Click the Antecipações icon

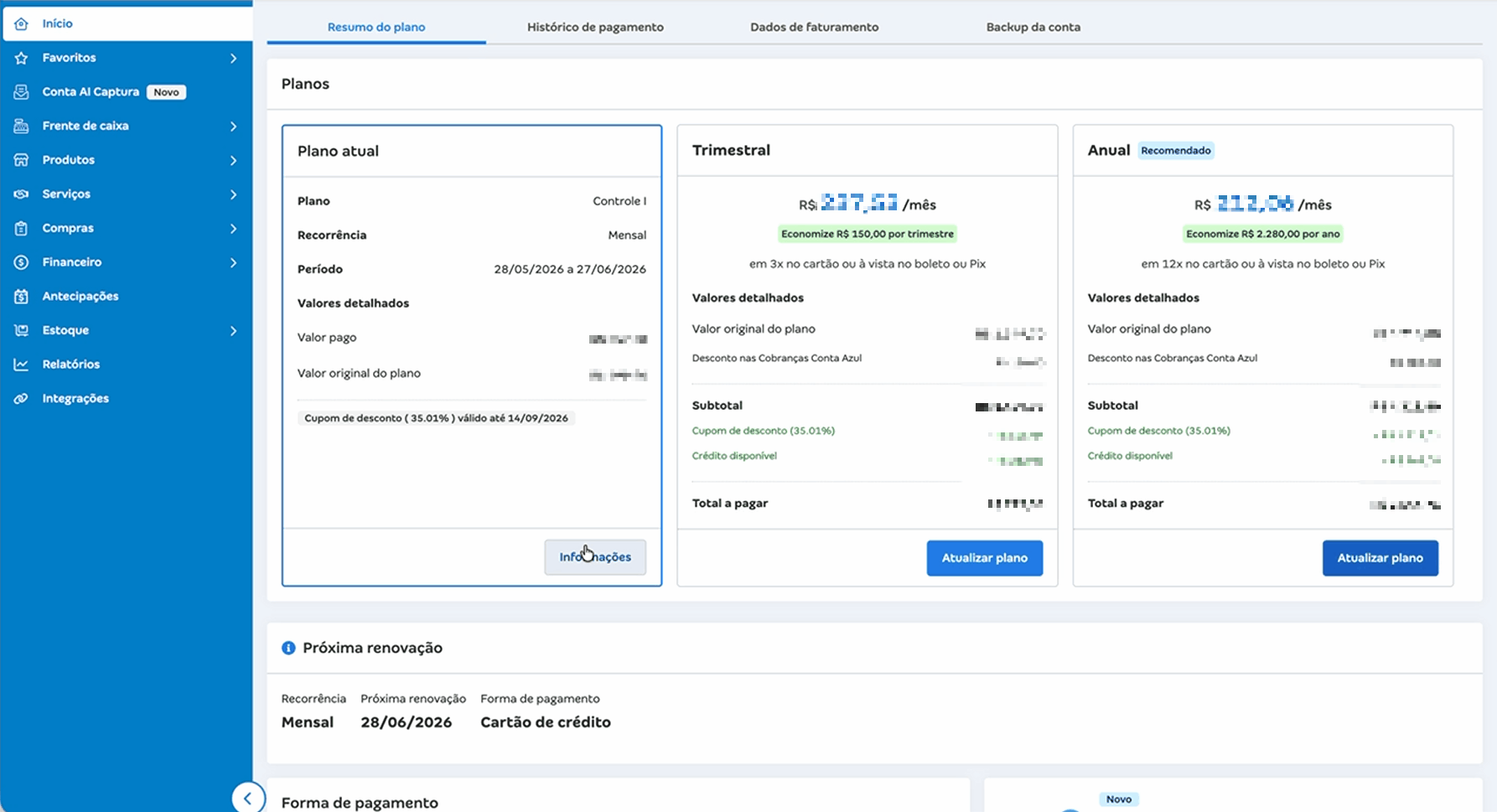coord(21,297)
